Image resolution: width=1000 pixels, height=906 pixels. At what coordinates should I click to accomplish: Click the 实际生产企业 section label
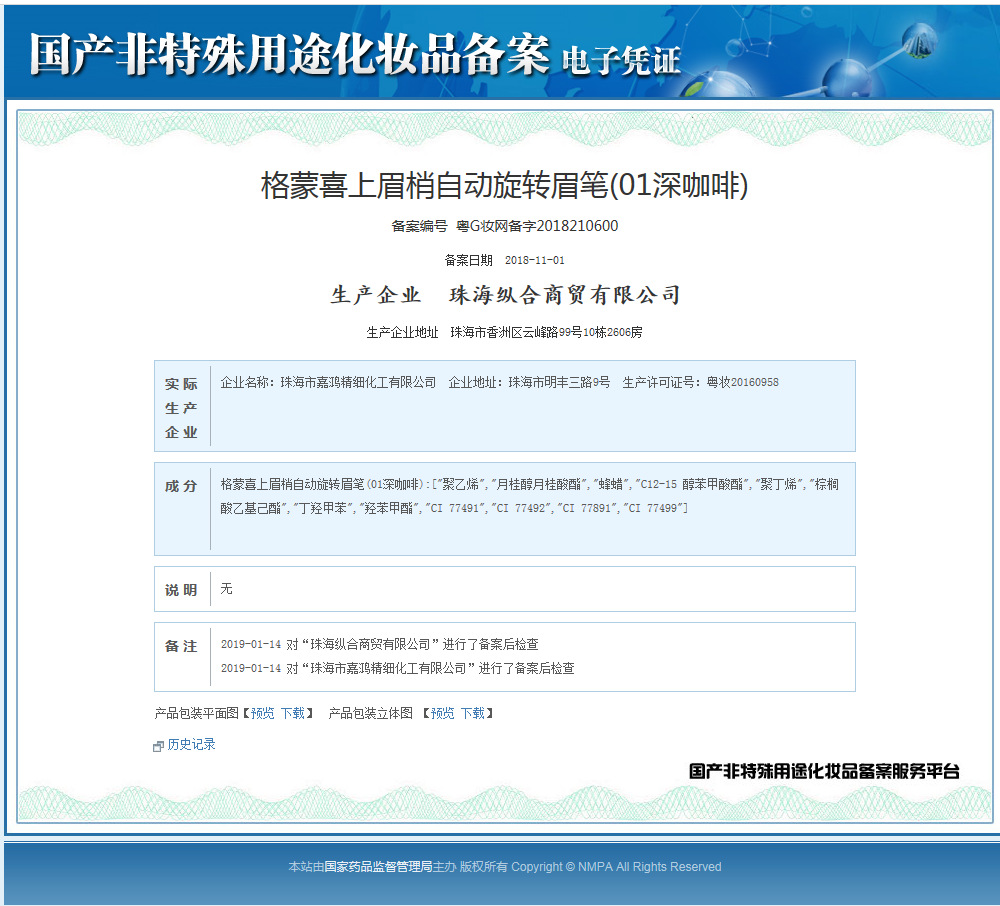click(x=181, y=408)
